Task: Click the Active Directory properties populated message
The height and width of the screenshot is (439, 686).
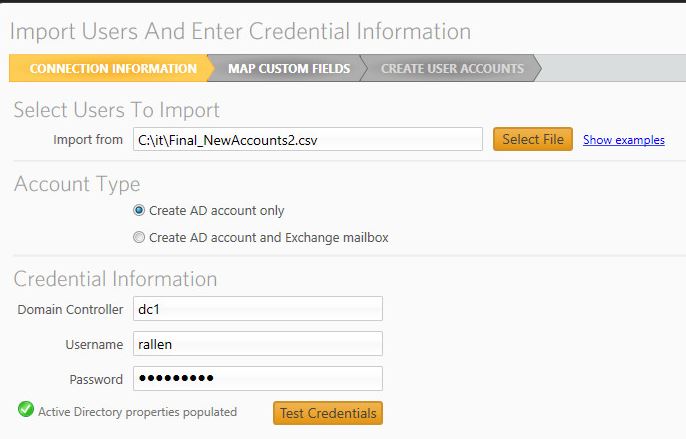Action: [137, 412]
